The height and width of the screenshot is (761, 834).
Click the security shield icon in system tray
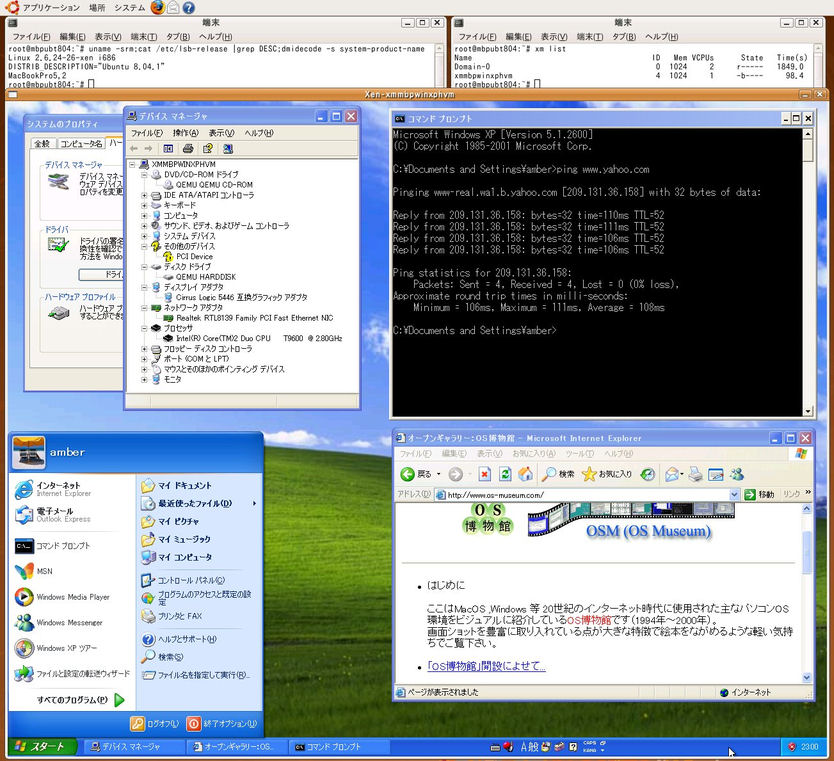tap(791, 747)
